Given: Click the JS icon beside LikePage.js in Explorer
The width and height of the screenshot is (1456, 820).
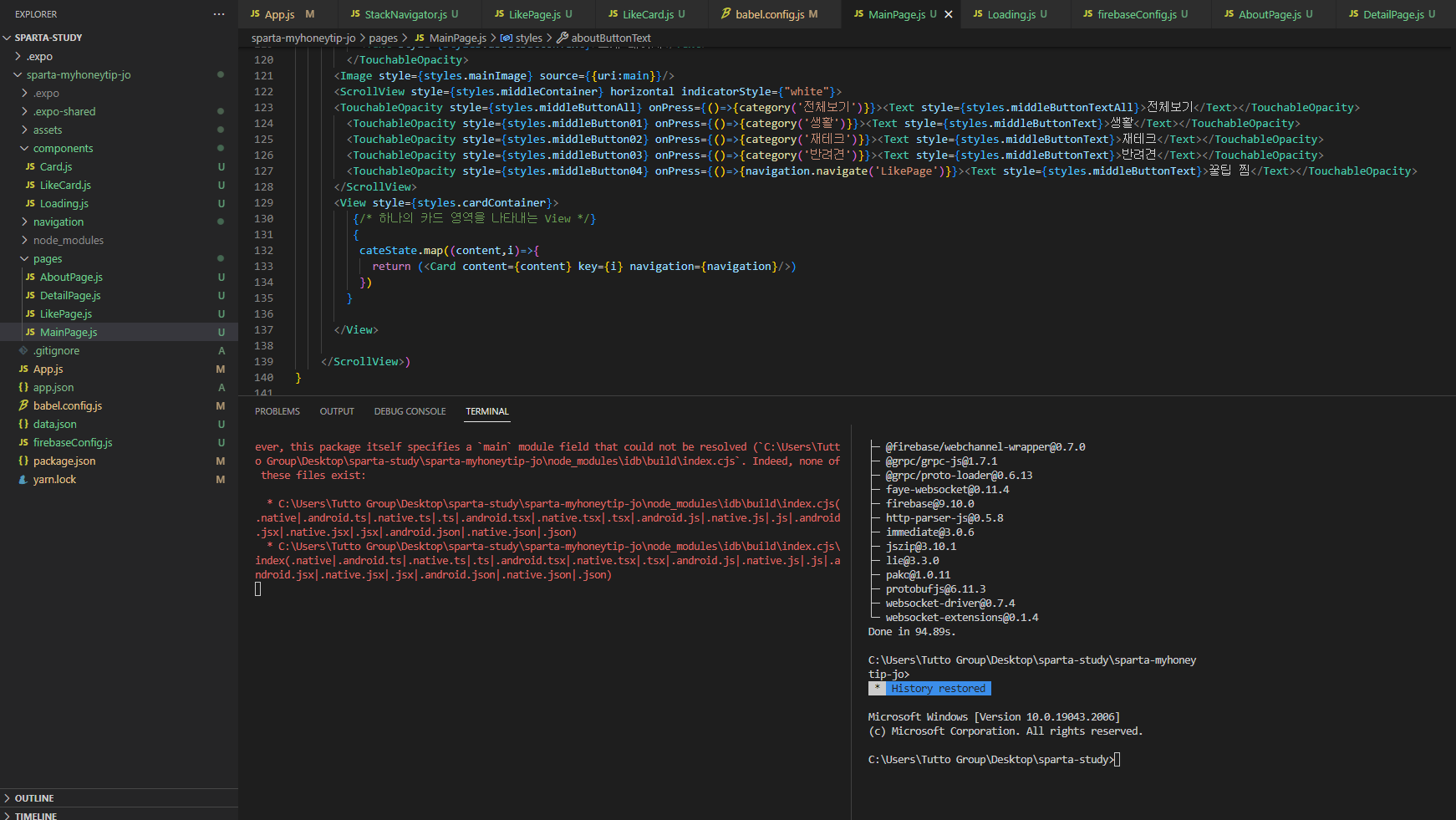Looking at the screenshot, I should tap(30, 314).
